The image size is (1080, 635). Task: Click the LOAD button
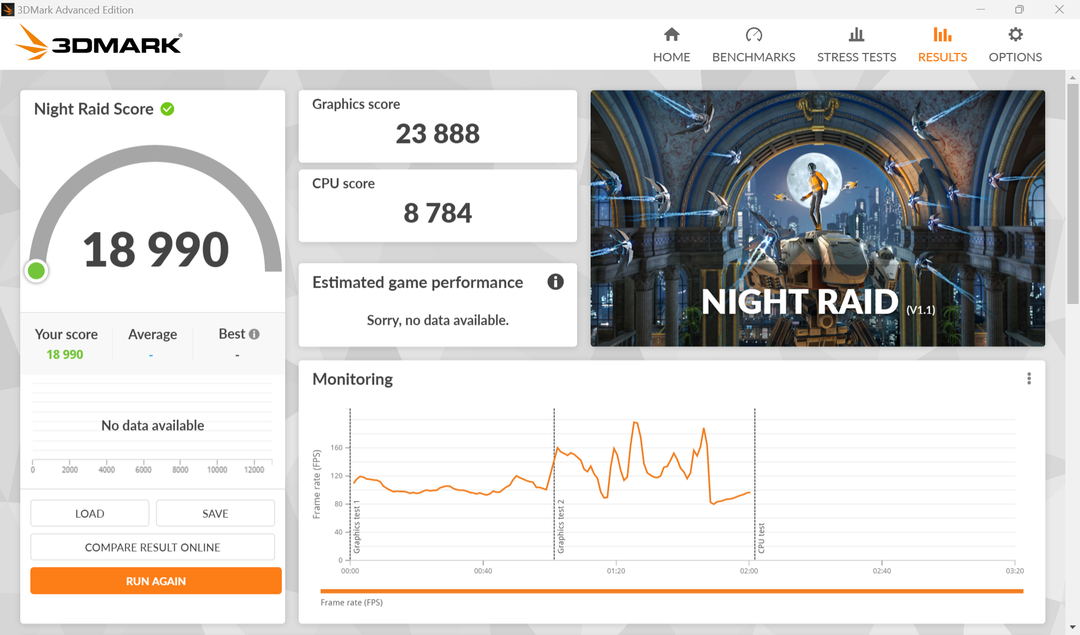90,514
